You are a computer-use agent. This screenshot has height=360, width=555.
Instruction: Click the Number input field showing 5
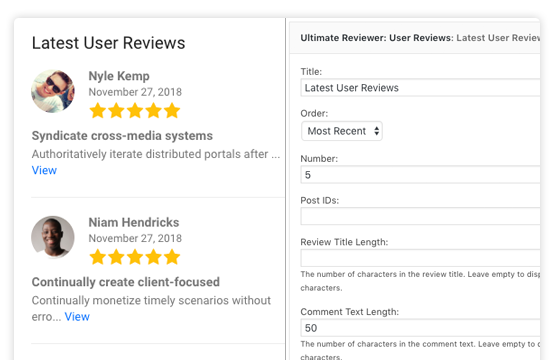[x=420, y=175]
